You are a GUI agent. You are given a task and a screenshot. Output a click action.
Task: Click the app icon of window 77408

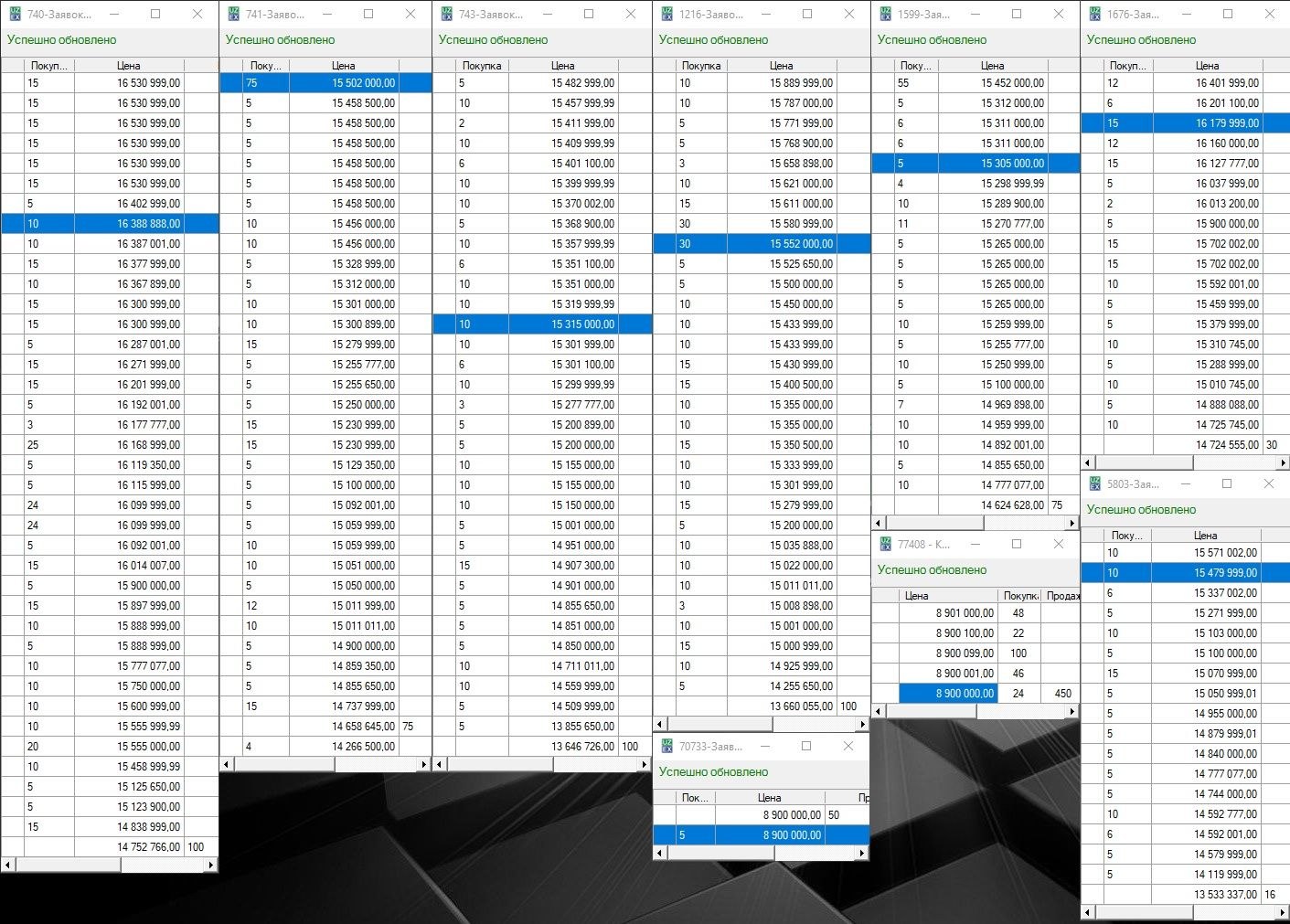pos(885,545)
